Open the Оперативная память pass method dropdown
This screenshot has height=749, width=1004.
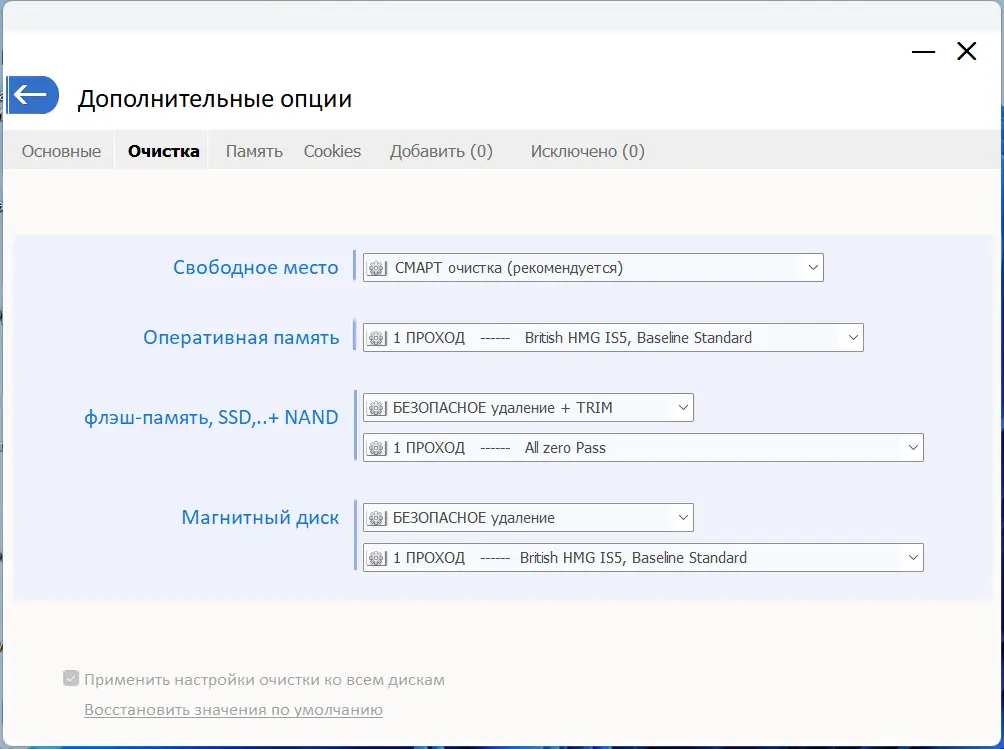[852, 338]
